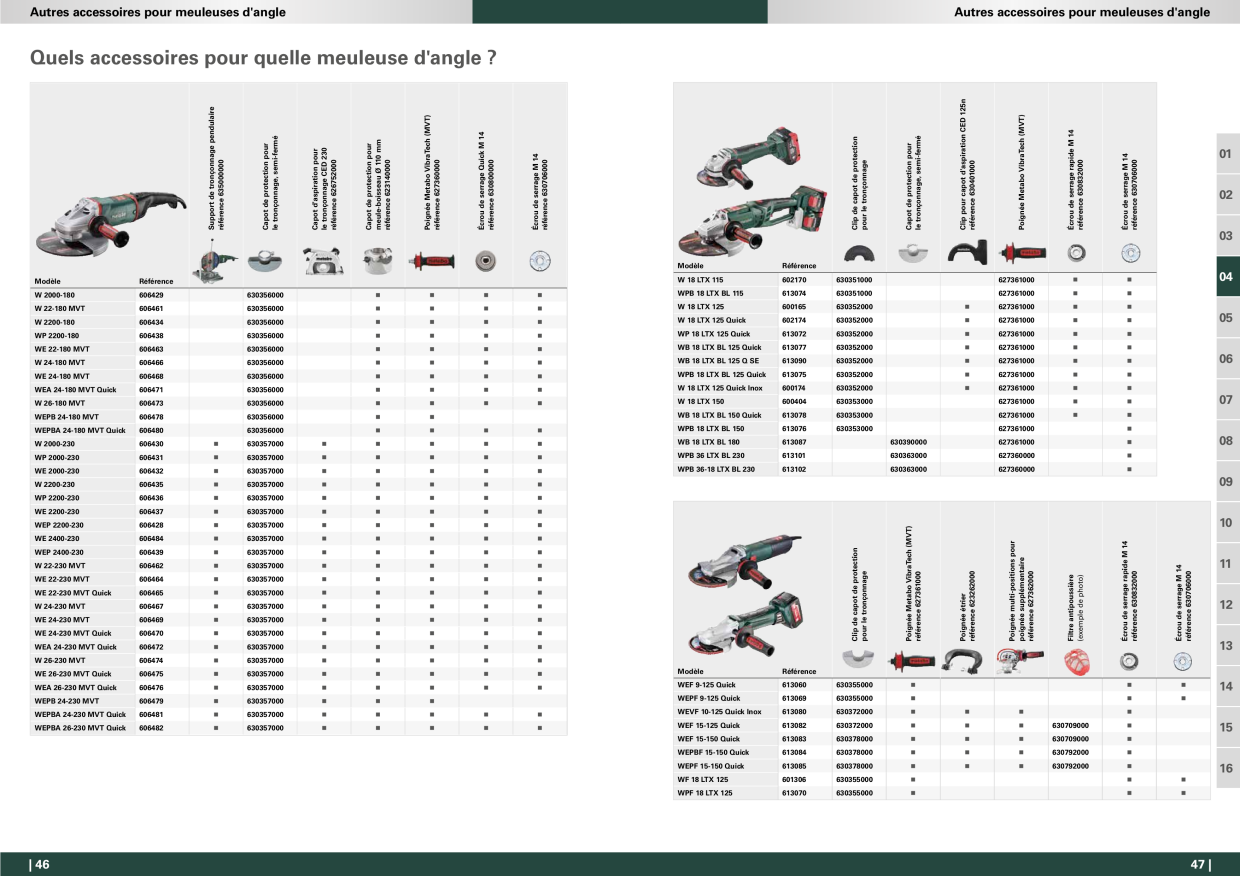This screenshot has width=1240, height=876.
Task: Click the guard clip icon in top-right table
Action: pos(858,253)
